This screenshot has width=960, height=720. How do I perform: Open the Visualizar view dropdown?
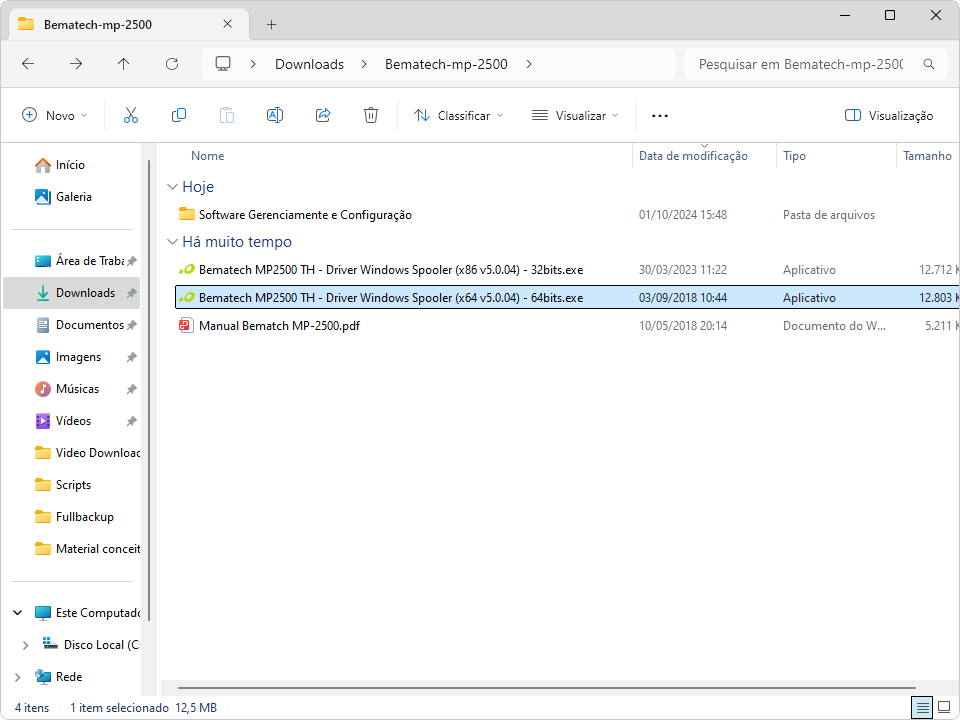pyautogui.click(x=575, y=115)
